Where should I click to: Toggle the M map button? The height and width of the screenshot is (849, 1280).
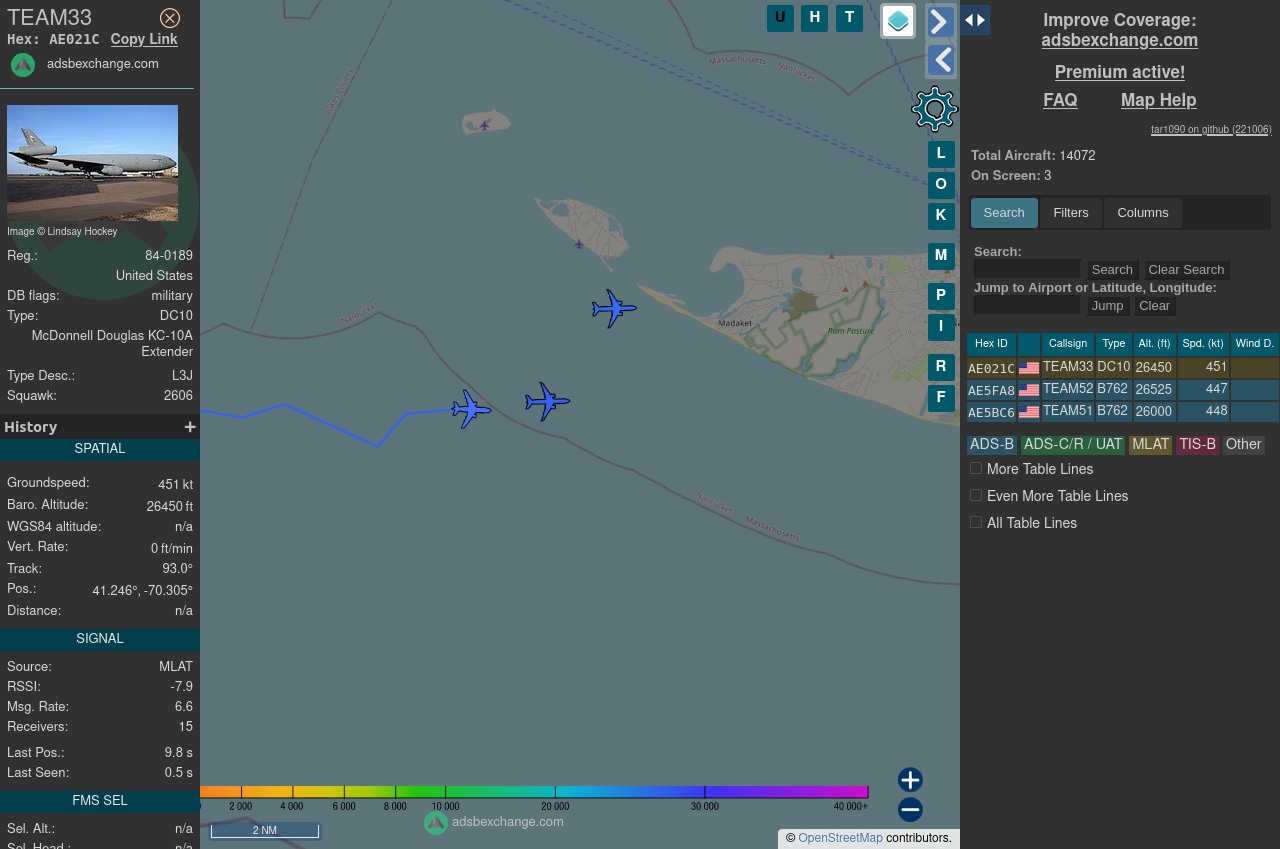[941, 256]
